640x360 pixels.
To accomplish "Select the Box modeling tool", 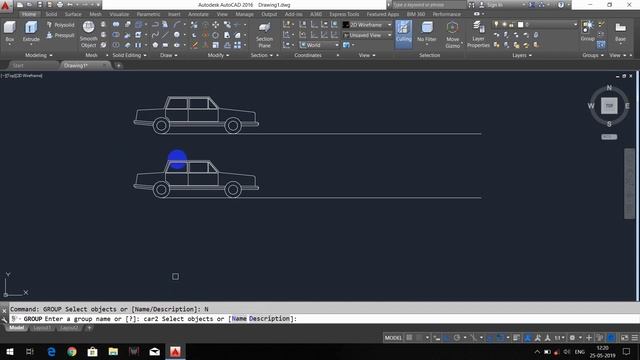I will (x=9, y=32).
